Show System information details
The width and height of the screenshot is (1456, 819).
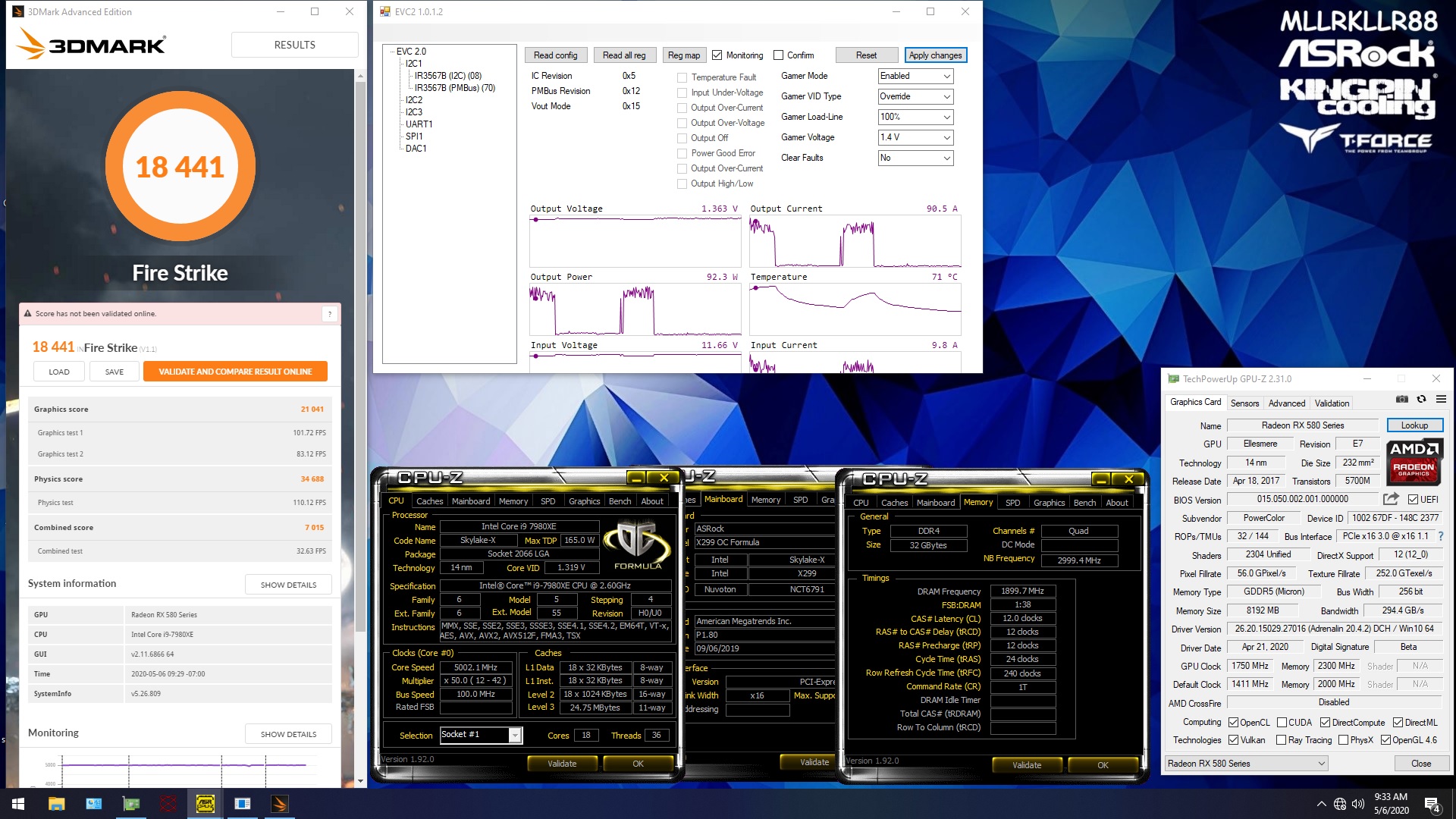[x=288, y=585]
